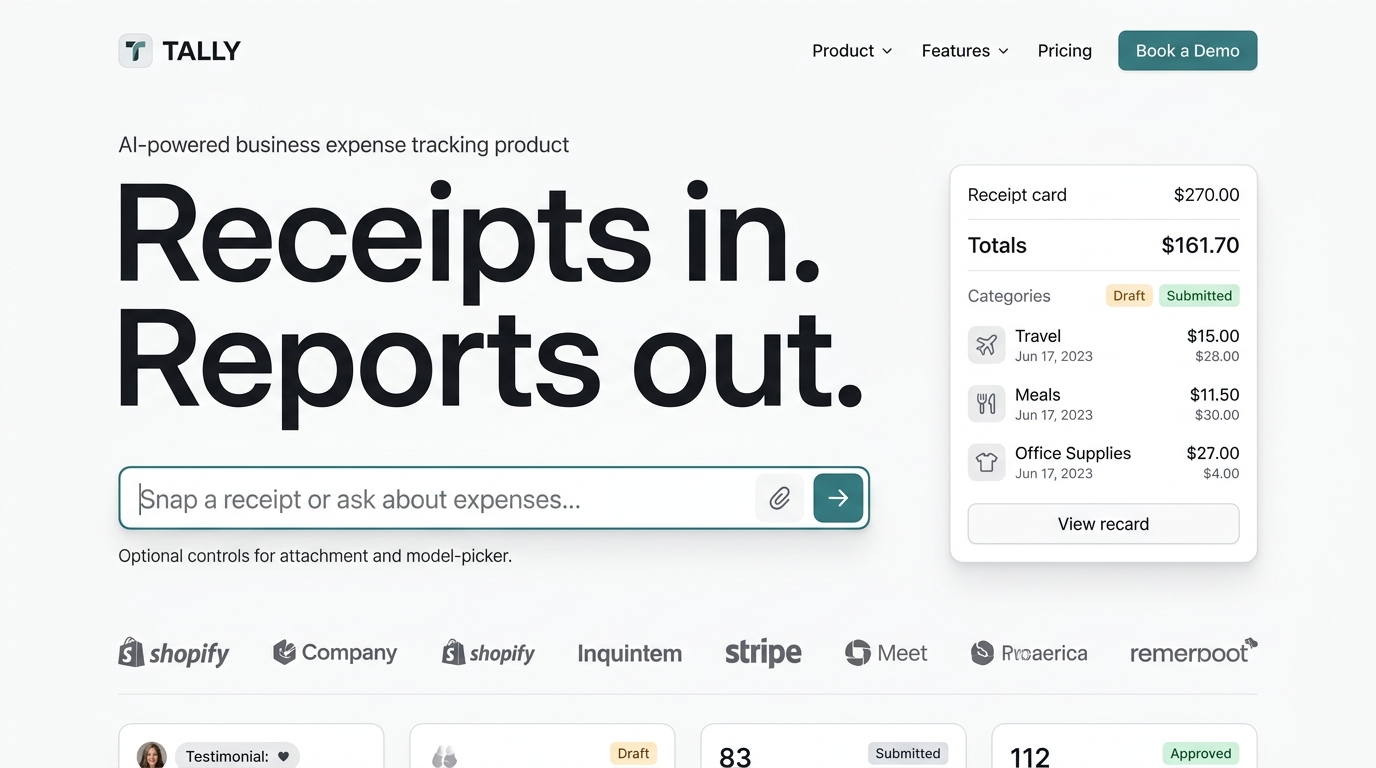Click the Stripe logo
This screenshot has width=1376, height=768.
(x=763, y=653)
